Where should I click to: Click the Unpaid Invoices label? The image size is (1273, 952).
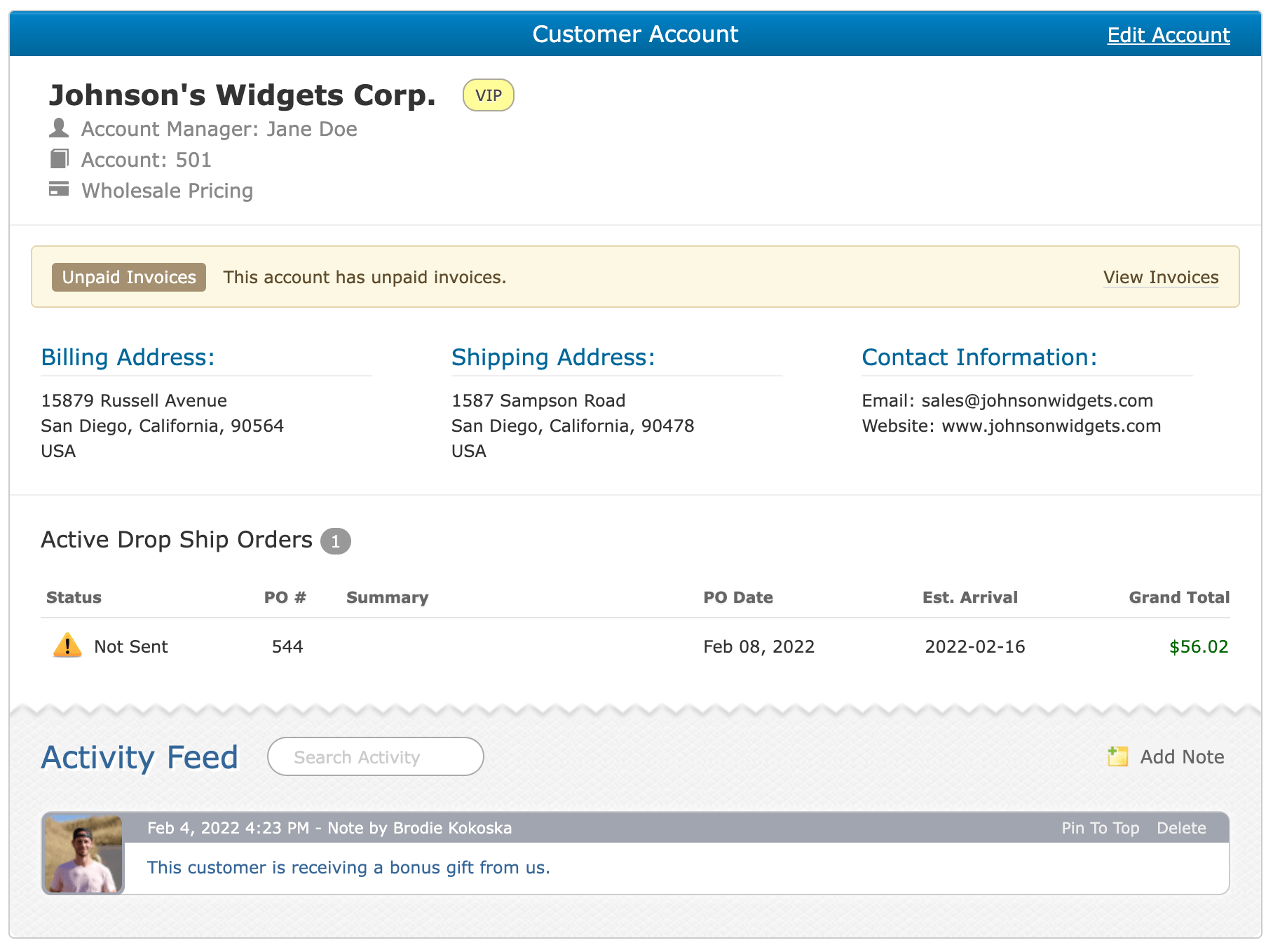pyautogui.click(x=129, y=278)
